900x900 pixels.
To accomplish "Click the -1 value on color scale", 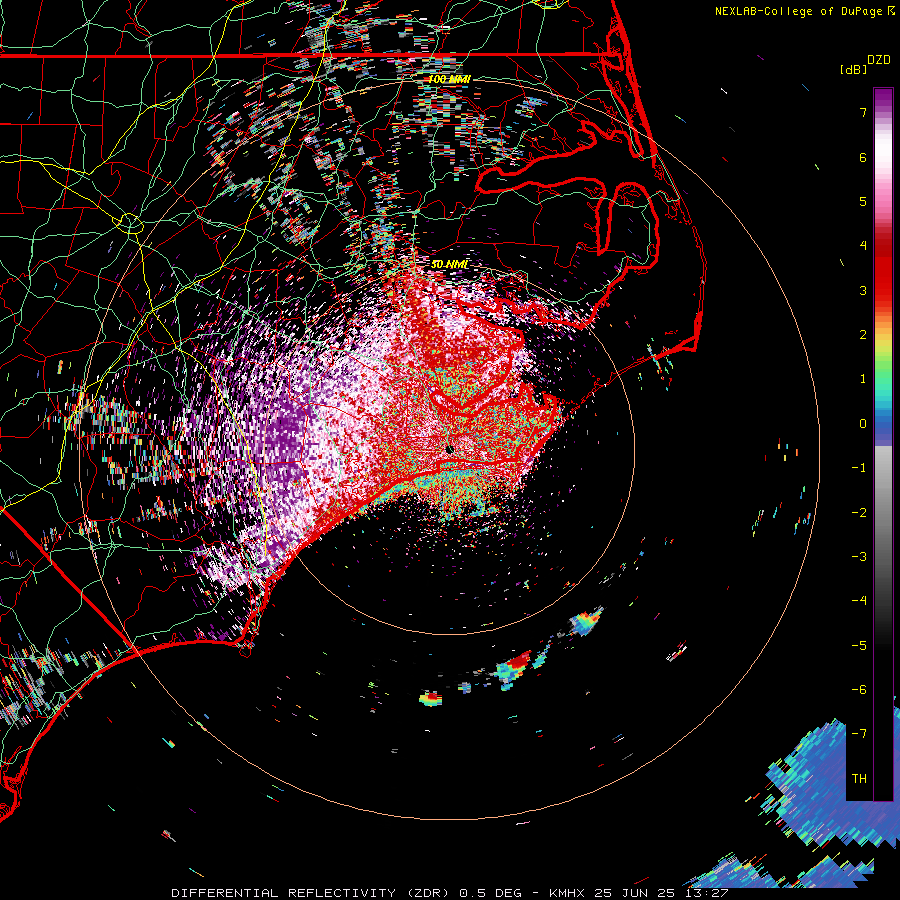I will [x=859, y=468].
